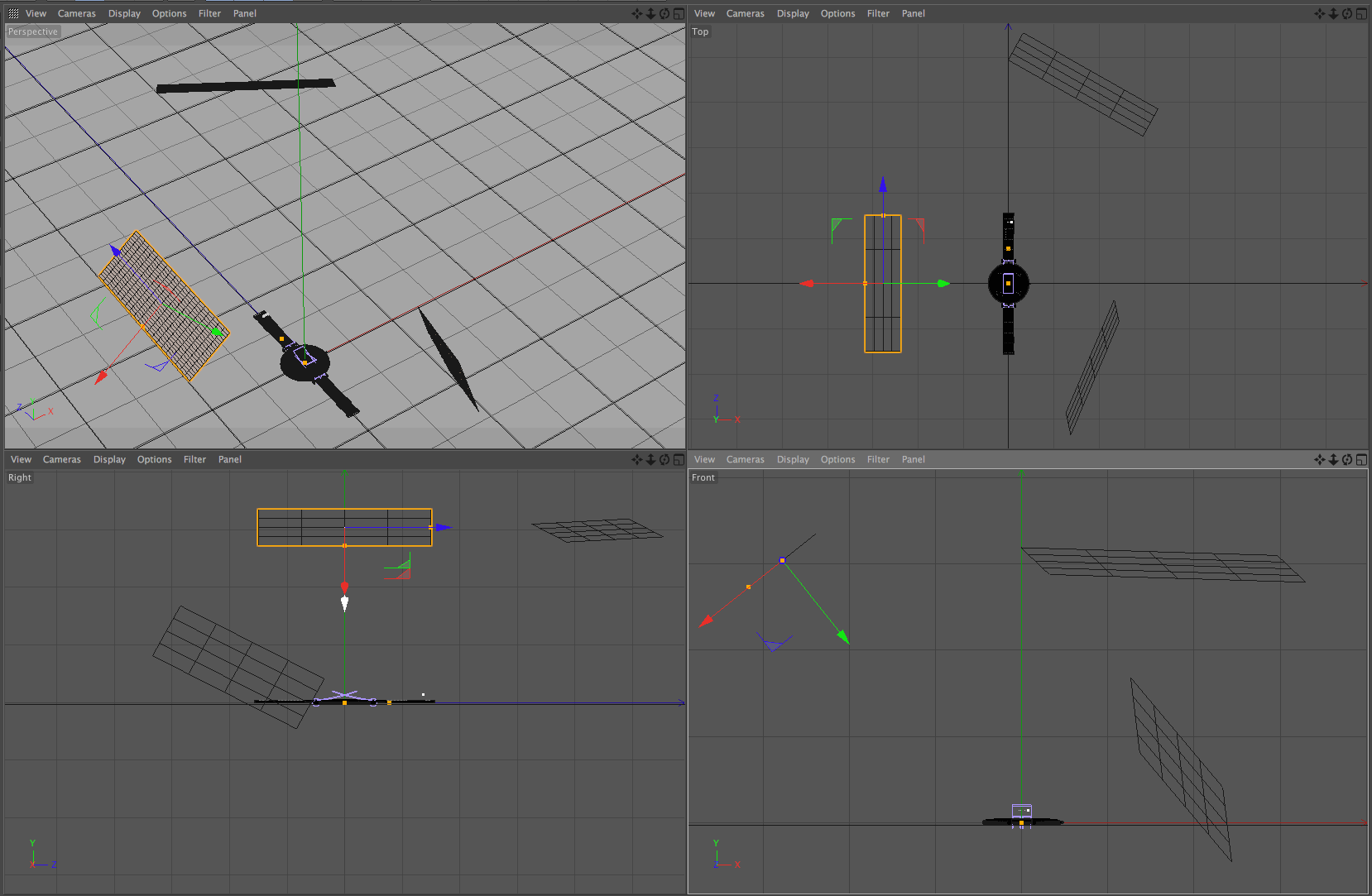Click the zoom view icon in the Front viewport
1372x896 pixels.
pyautogui.click(x=1334, y=459)
